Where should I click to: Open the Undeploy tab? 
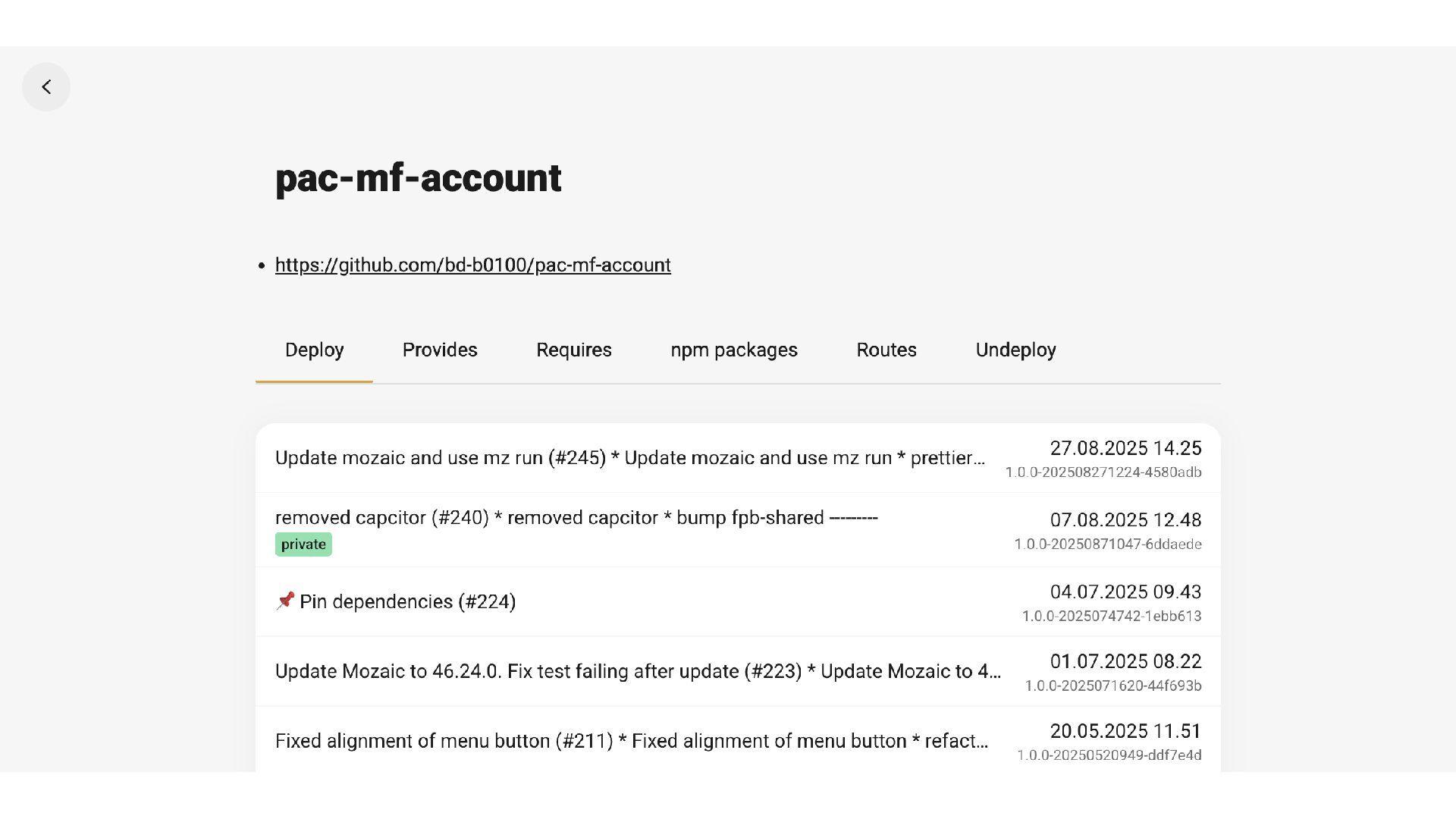coord(1015,350)
